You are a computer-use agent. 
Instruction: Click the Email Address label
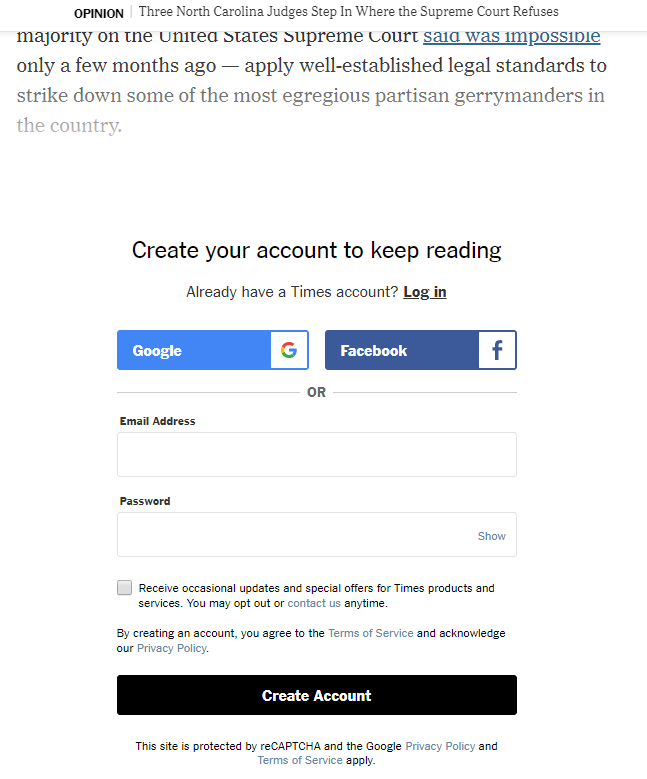coord(158,421)
